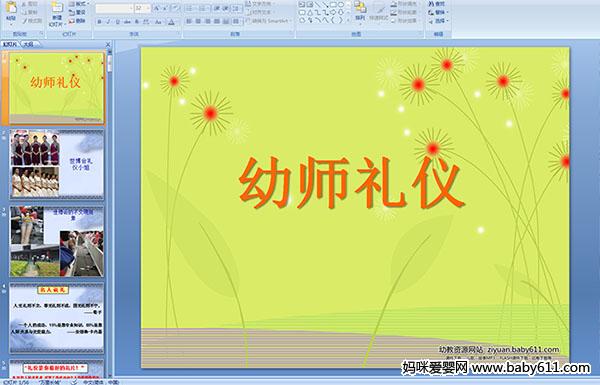Expand the Select dropdown in editing group
Viewport: 600px width, 385px height.
click(439, 21)
